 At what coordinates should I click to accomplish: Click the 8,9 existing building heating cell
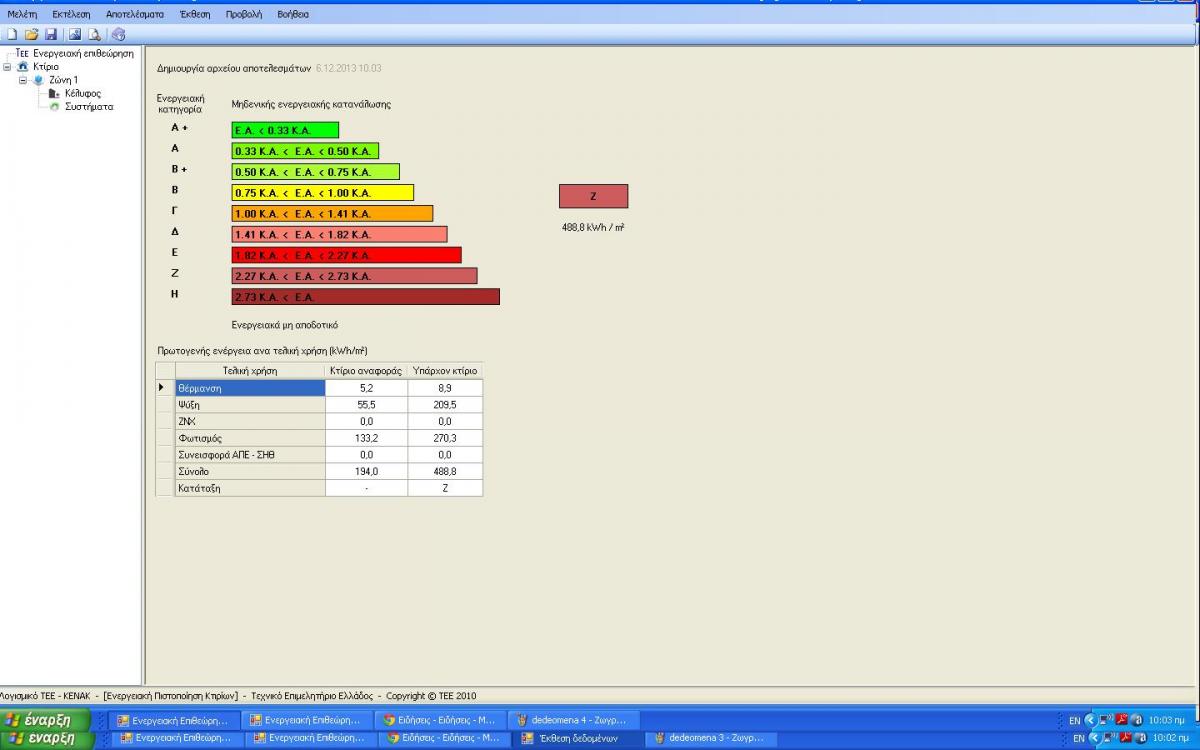pyautogui.click(x=445, y=387)
